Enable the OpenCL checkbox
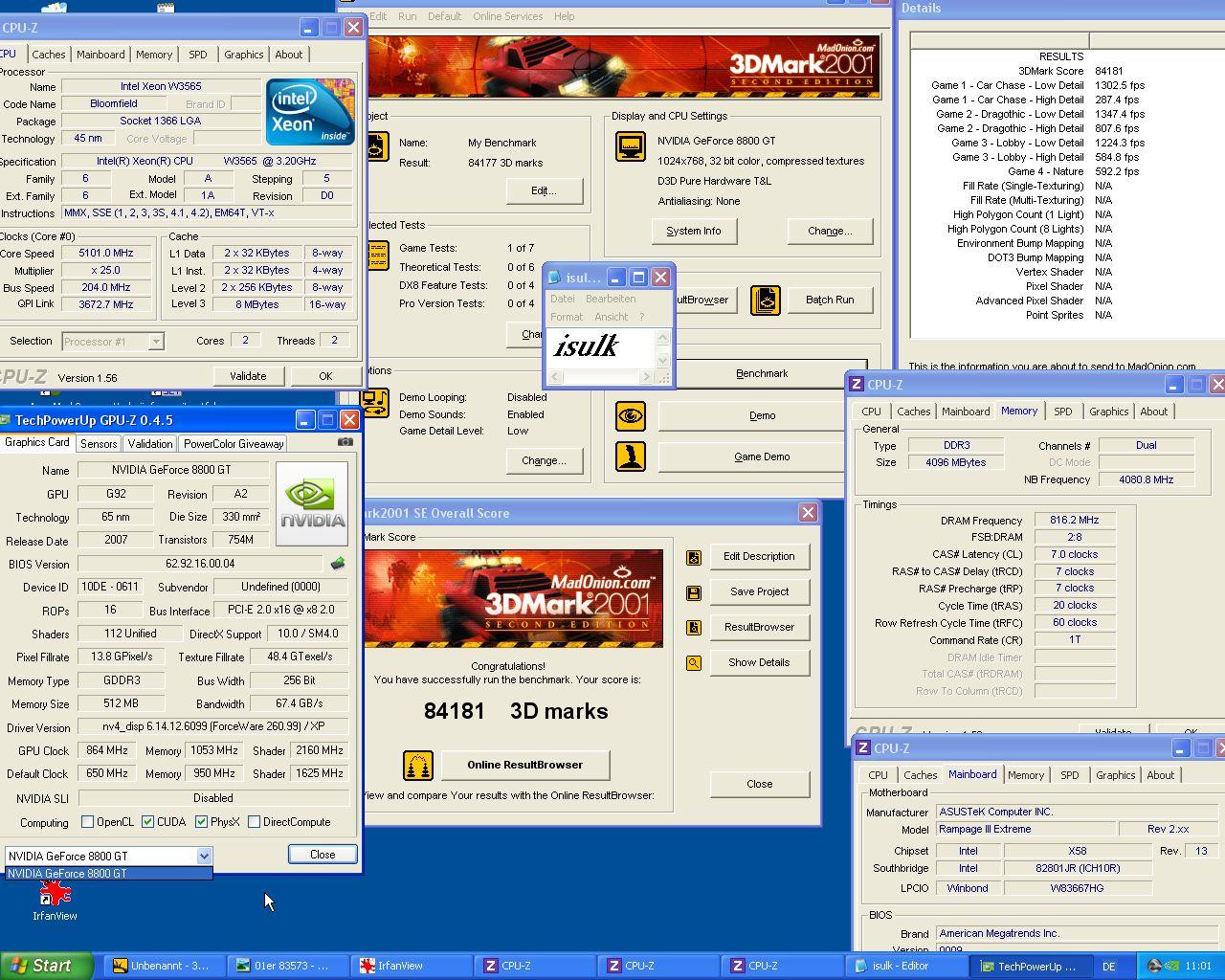The image size is (1225, 980). [88, 822]
